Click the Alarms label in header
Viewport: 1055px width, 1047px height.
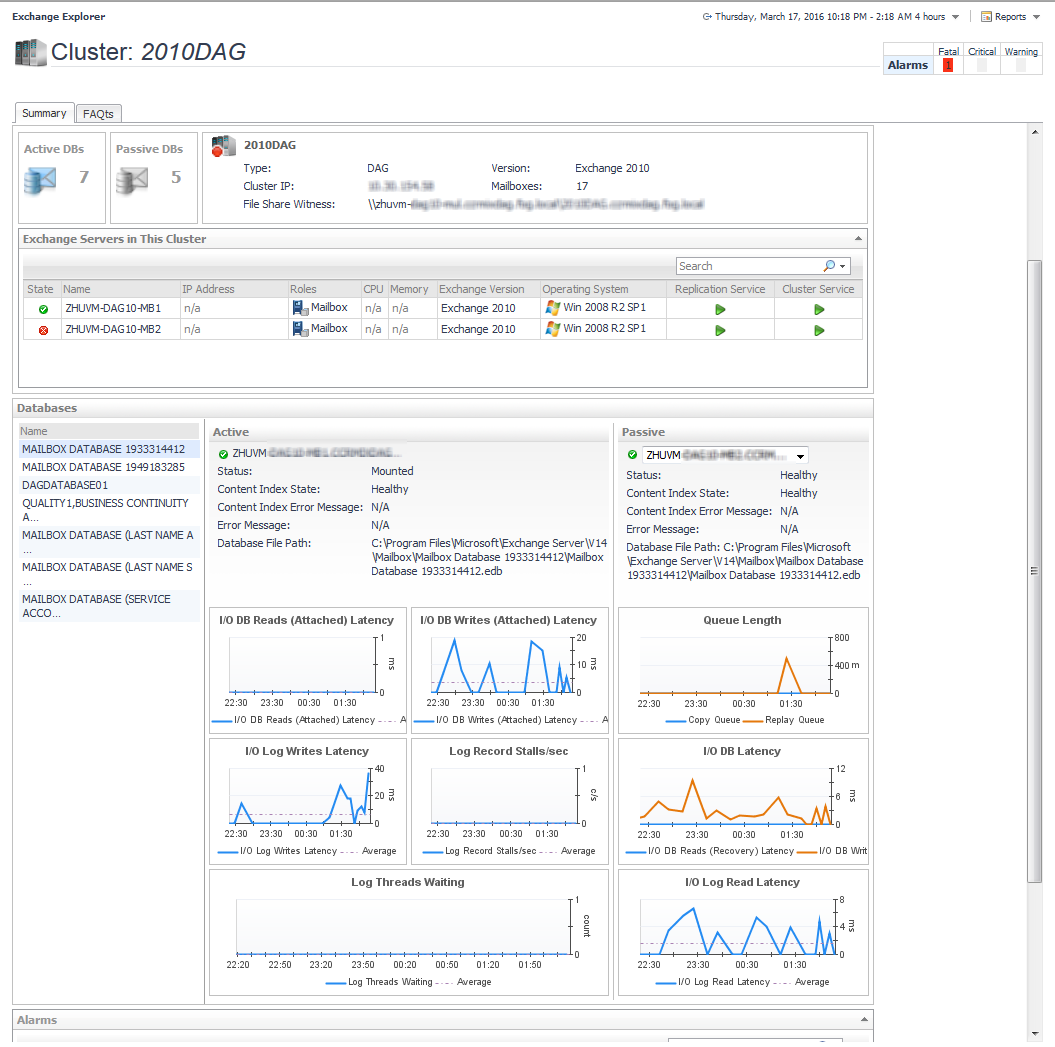(908, 65)
